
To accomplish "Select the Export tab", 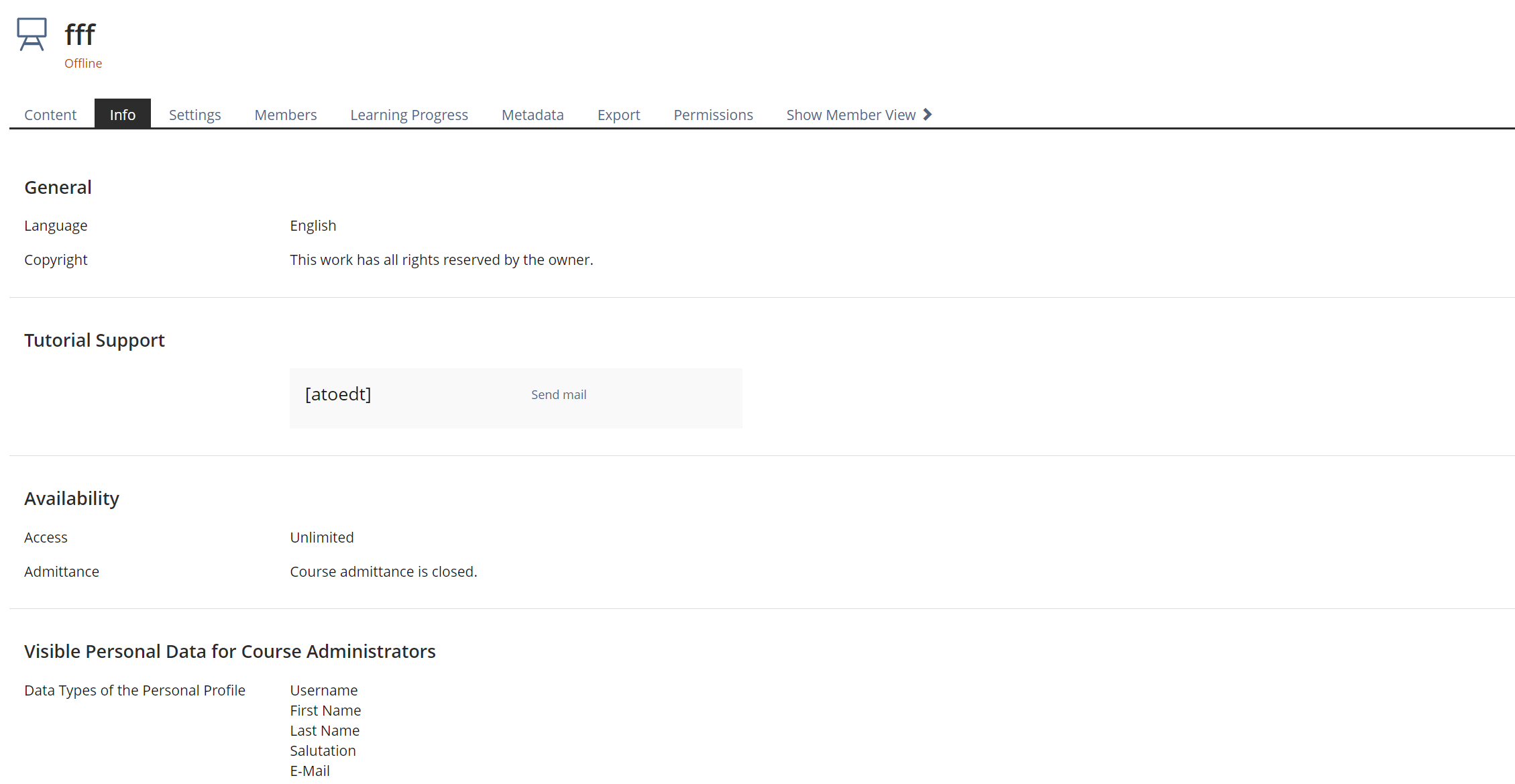I will coord(618,115).
